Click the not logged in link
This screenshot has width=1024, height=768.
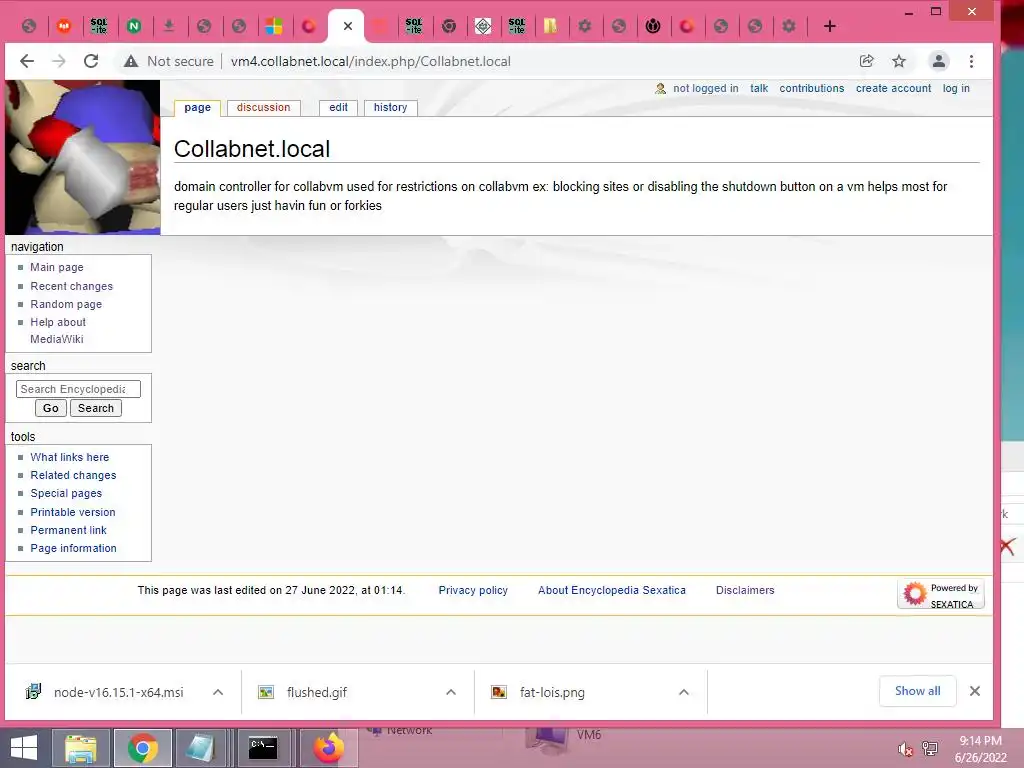point(705,88)
